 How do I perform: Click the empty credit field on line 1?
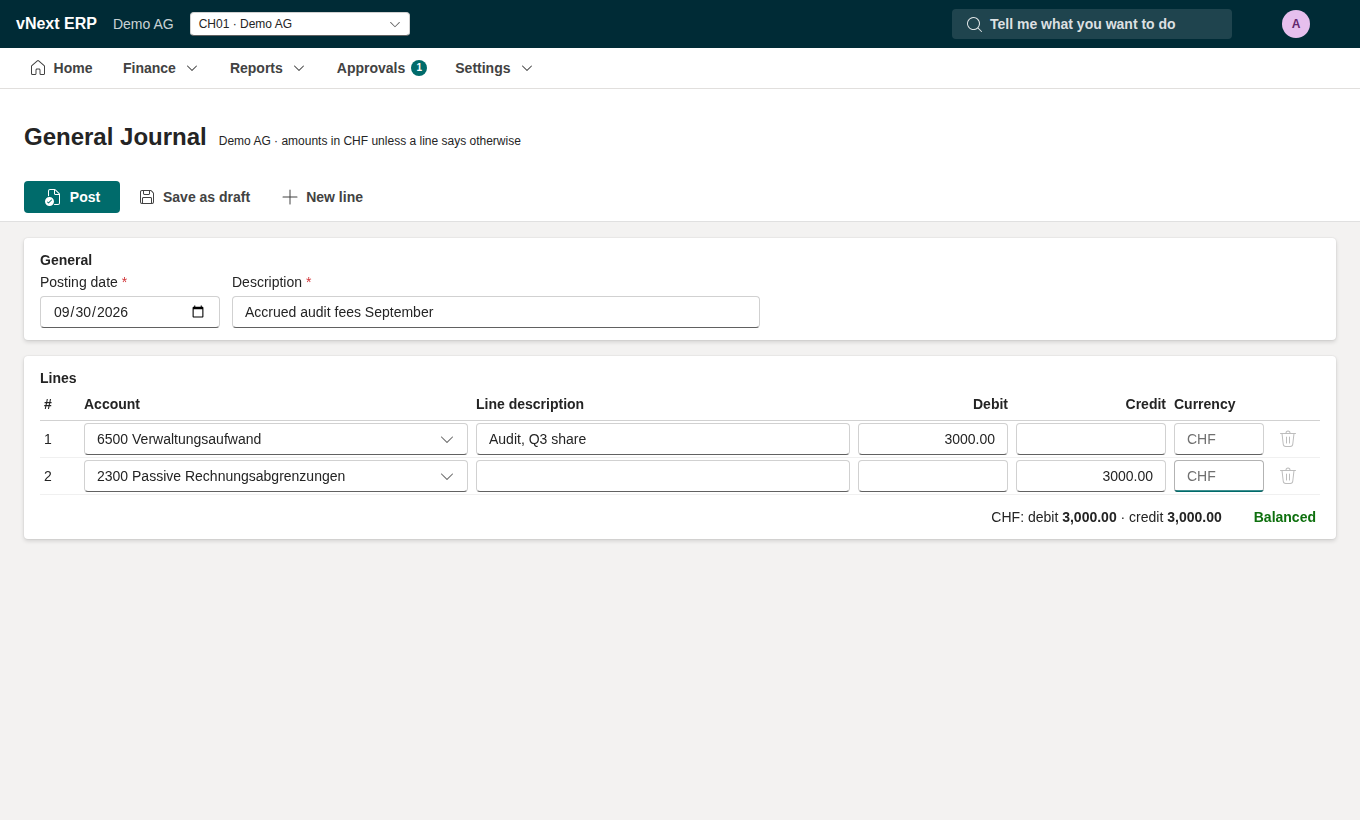(x=1091, y=439)
